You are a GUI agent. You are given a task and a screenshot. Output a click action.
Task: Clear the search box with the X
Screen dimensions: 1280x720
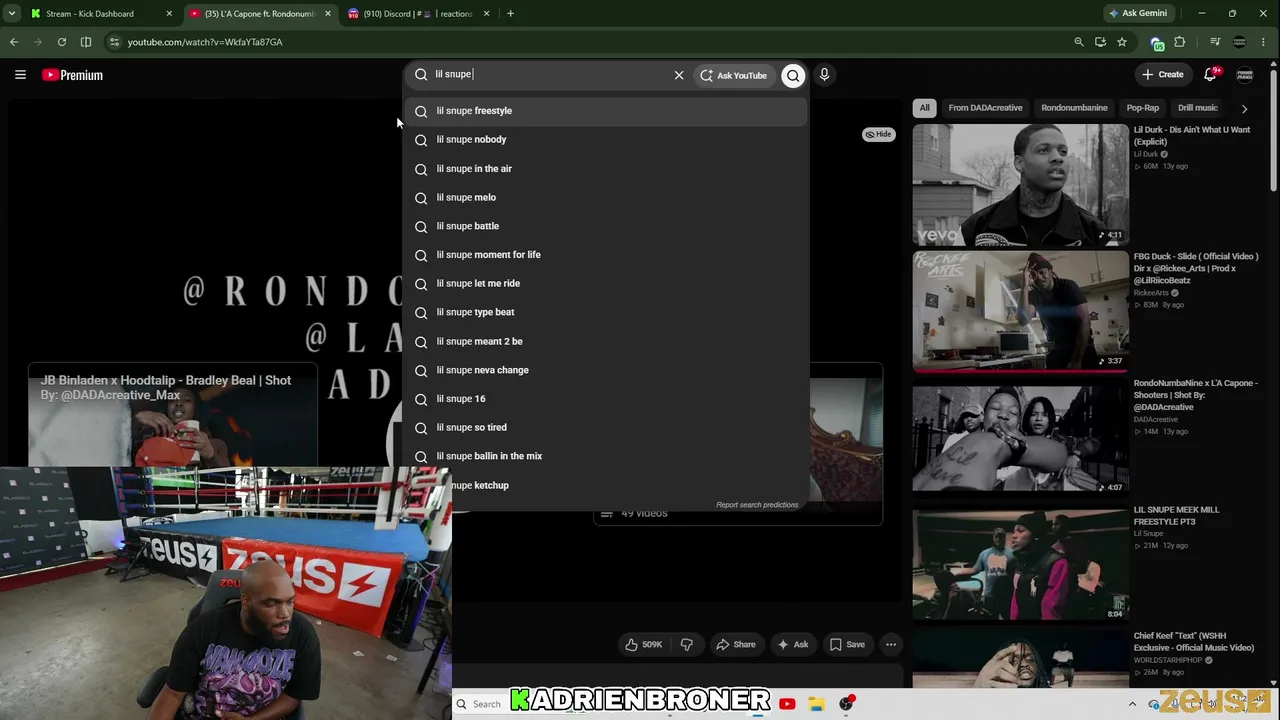pyautogui.click(x=679, y=75)
